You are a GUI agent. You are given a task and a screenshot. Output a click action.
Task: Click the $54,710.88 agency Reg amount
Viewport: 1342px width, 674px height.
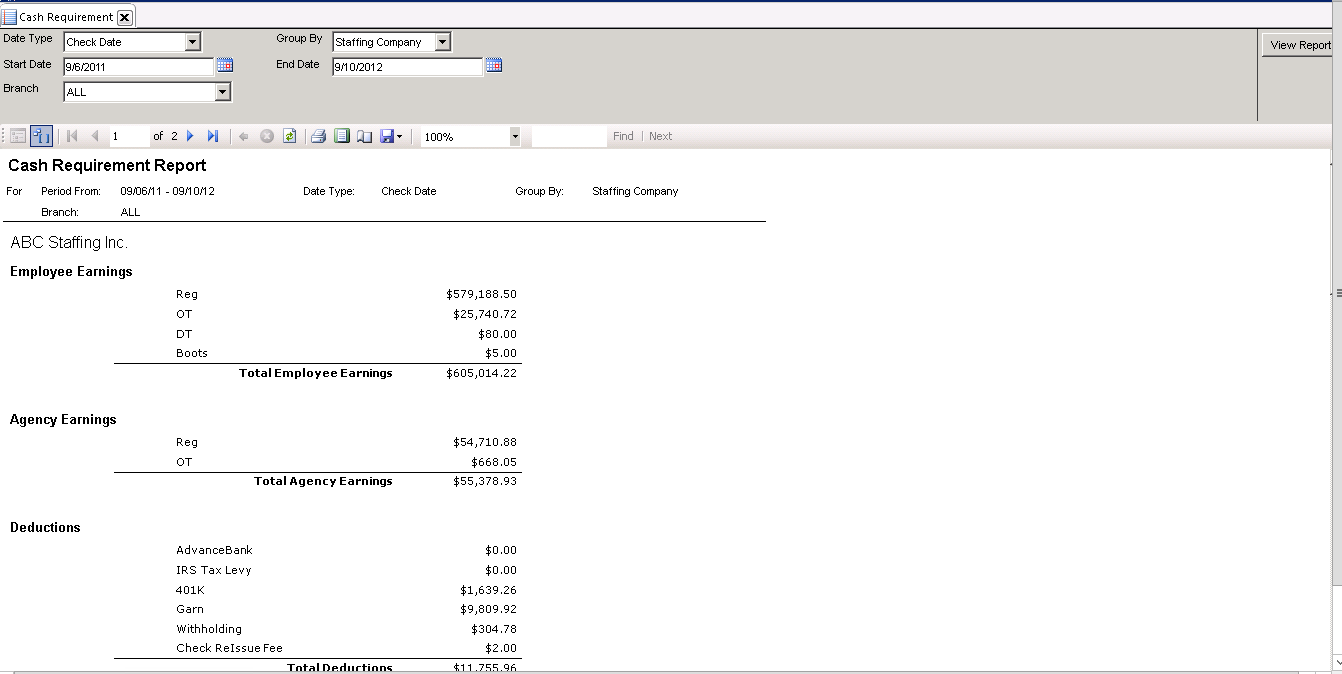click(x=484, y=442)
